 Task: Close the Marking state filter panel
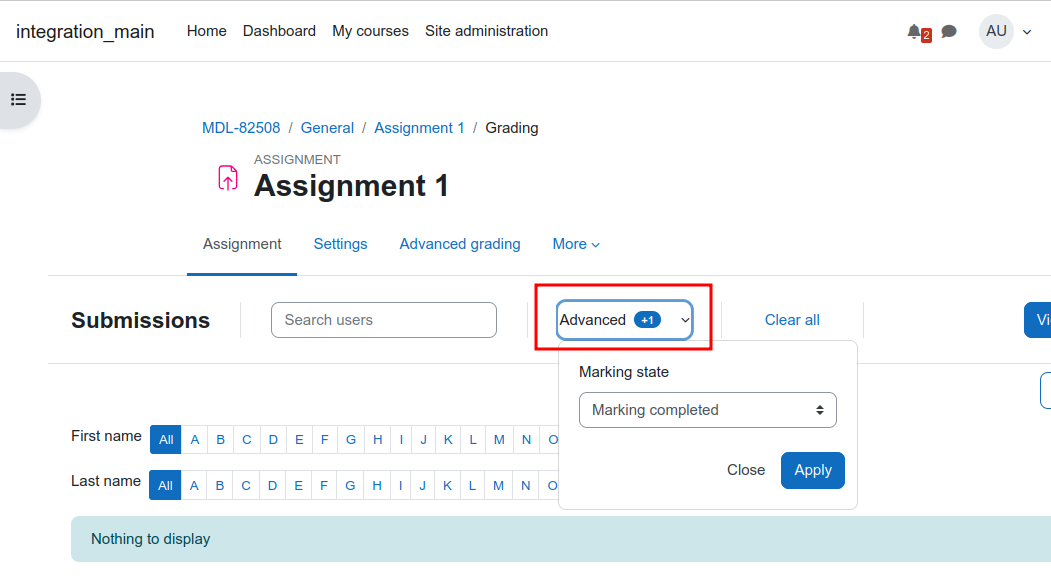(x=746, y=470)
